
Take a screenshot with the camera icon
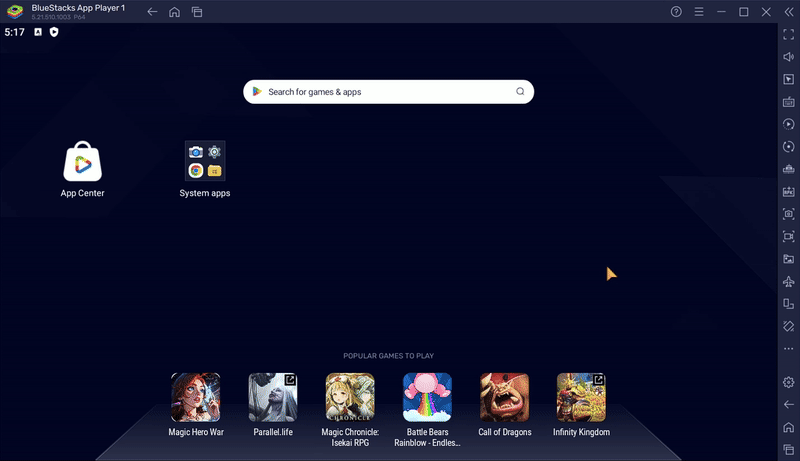(788, 214)
